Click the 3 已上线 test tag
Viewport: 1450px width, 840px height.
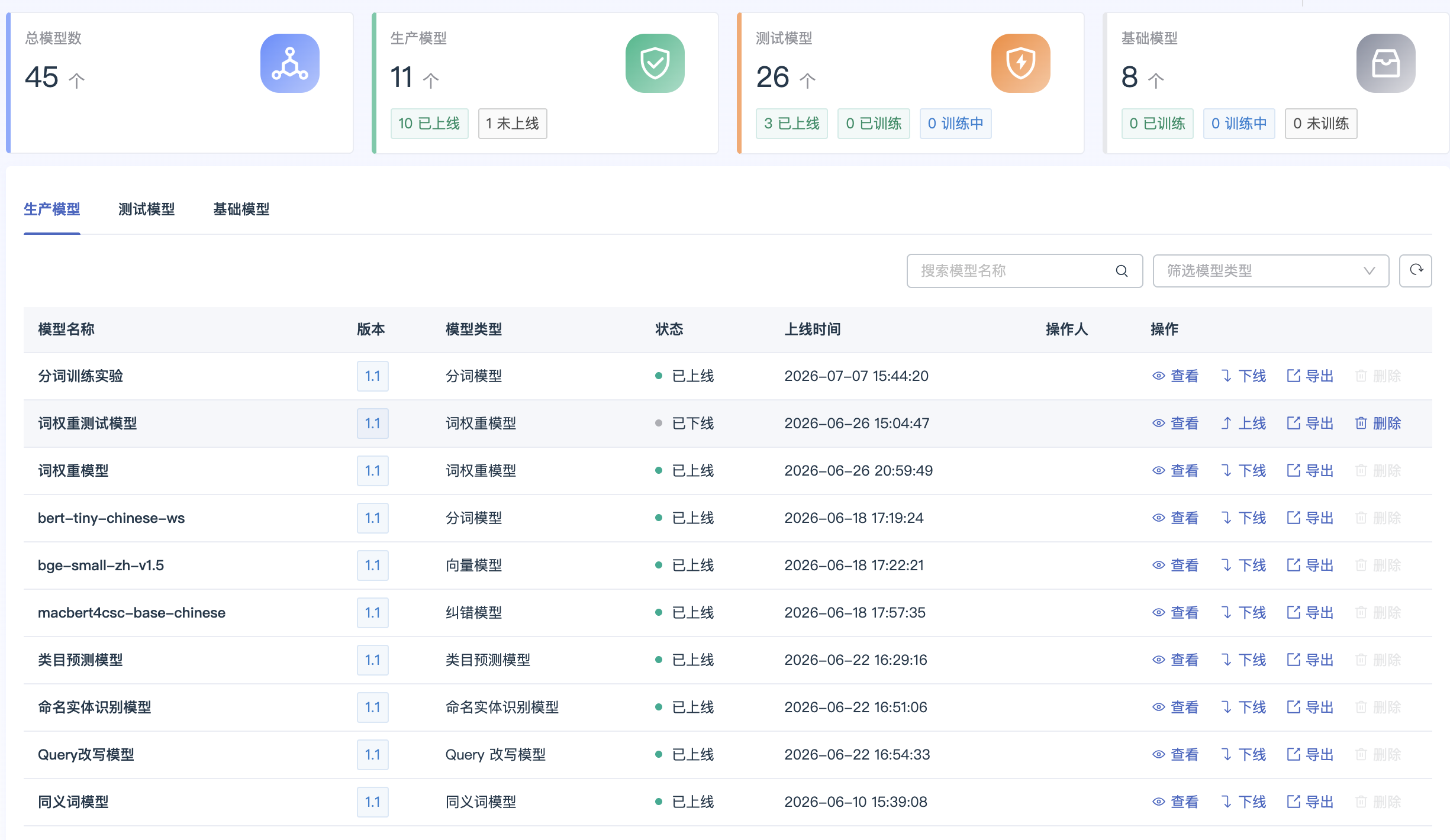tap(792, 124)
